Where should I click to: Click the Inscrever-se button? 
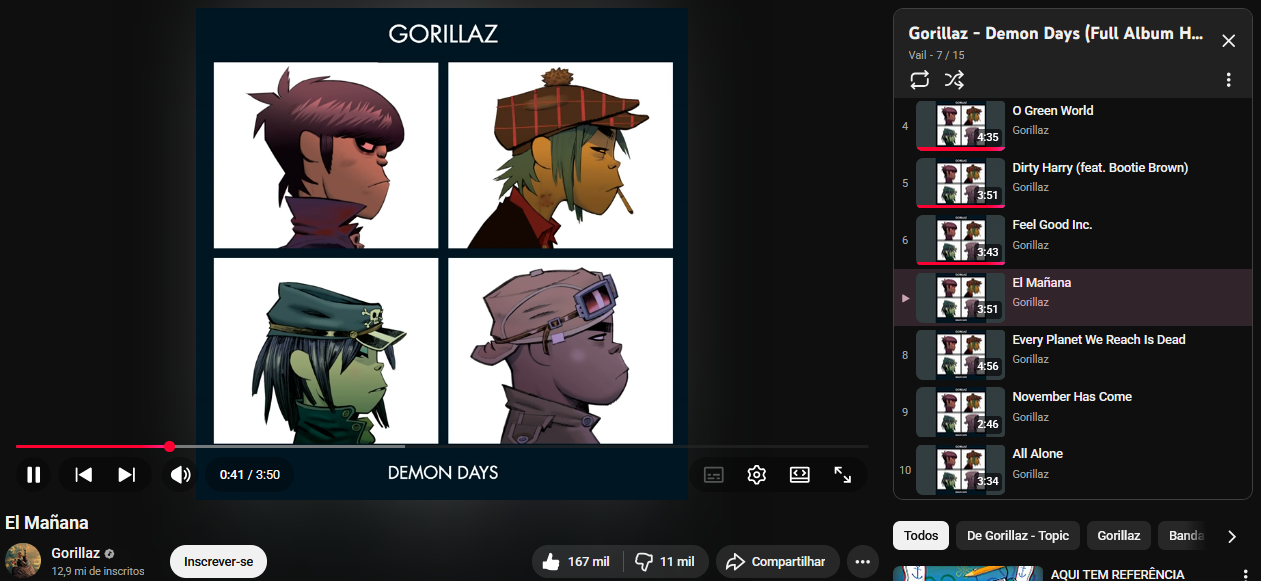218,562
